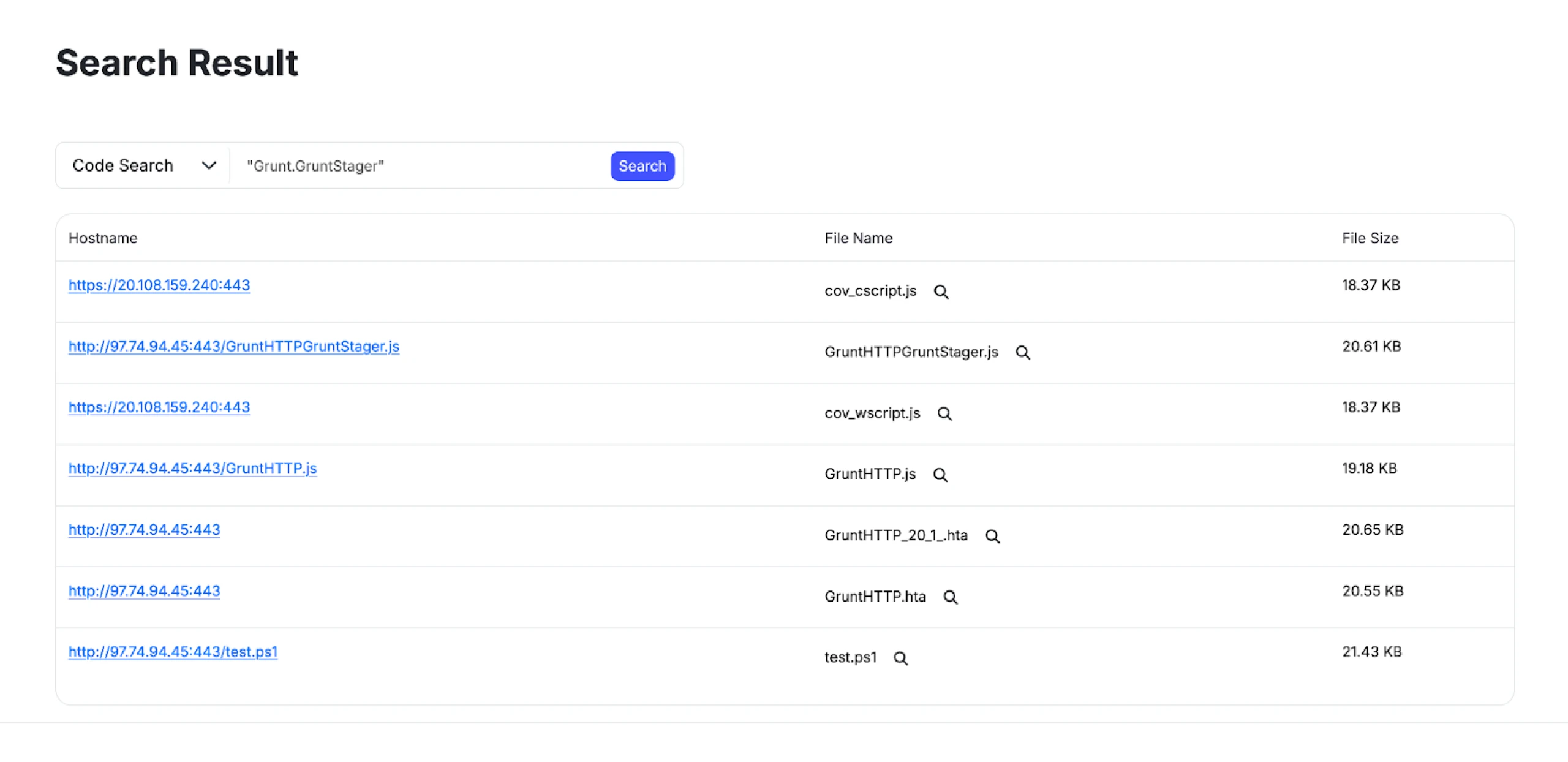Click magnifier icon next to GruntHTTPGruntStager.js
The width and height of the screenshot is (1568, 762).
(1022, 353)
